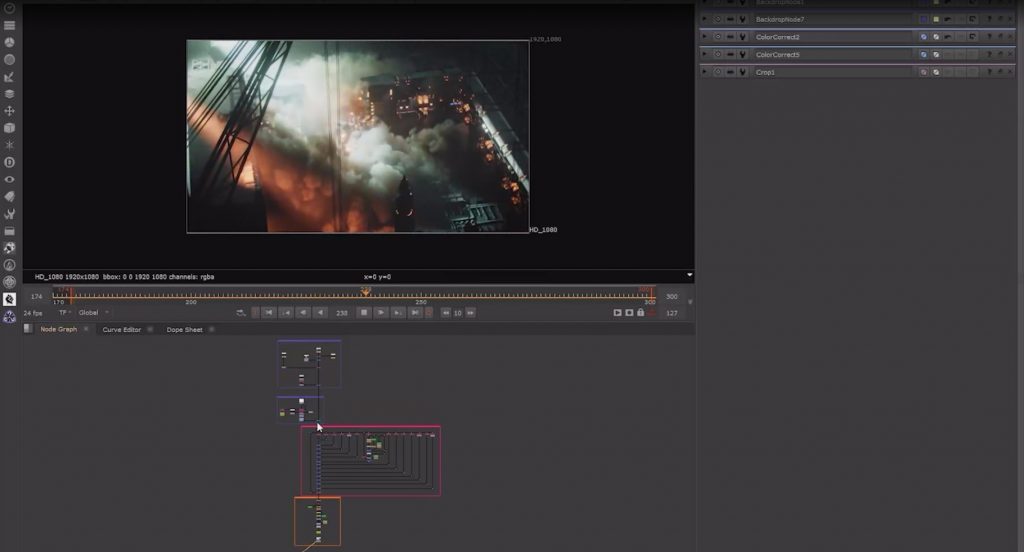The image size is (1024, 552).
Task: Click the pane layout icon beside Node Graph
Action: [27, 329]
